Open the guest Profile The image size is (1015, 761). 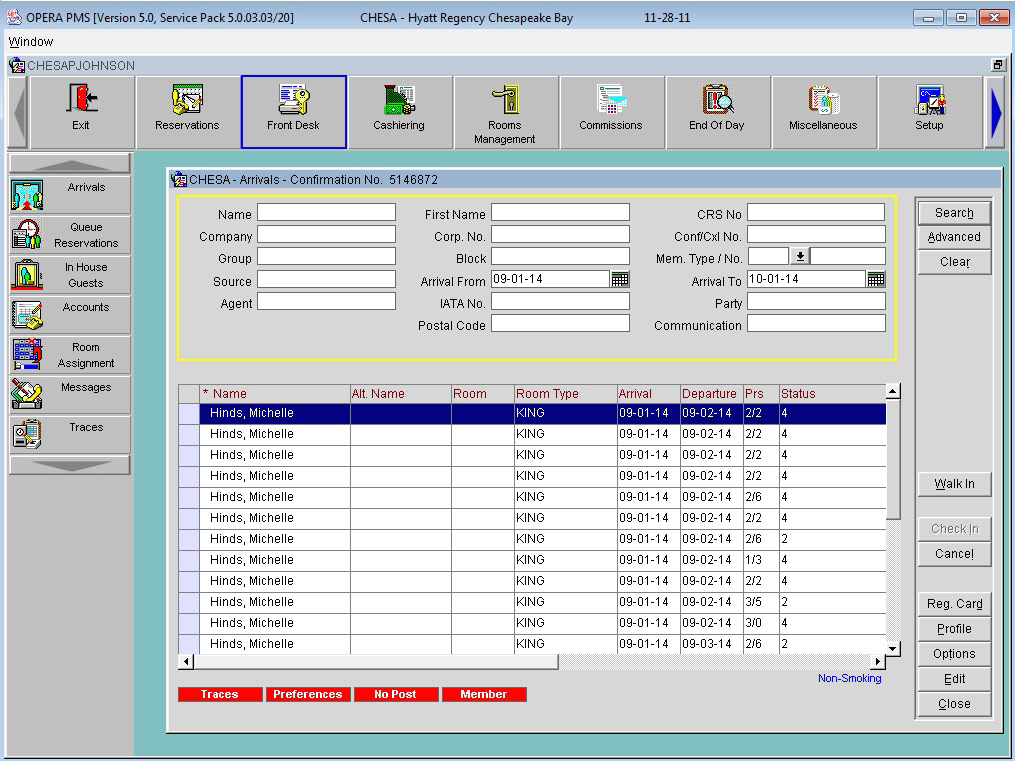(954, 629)
